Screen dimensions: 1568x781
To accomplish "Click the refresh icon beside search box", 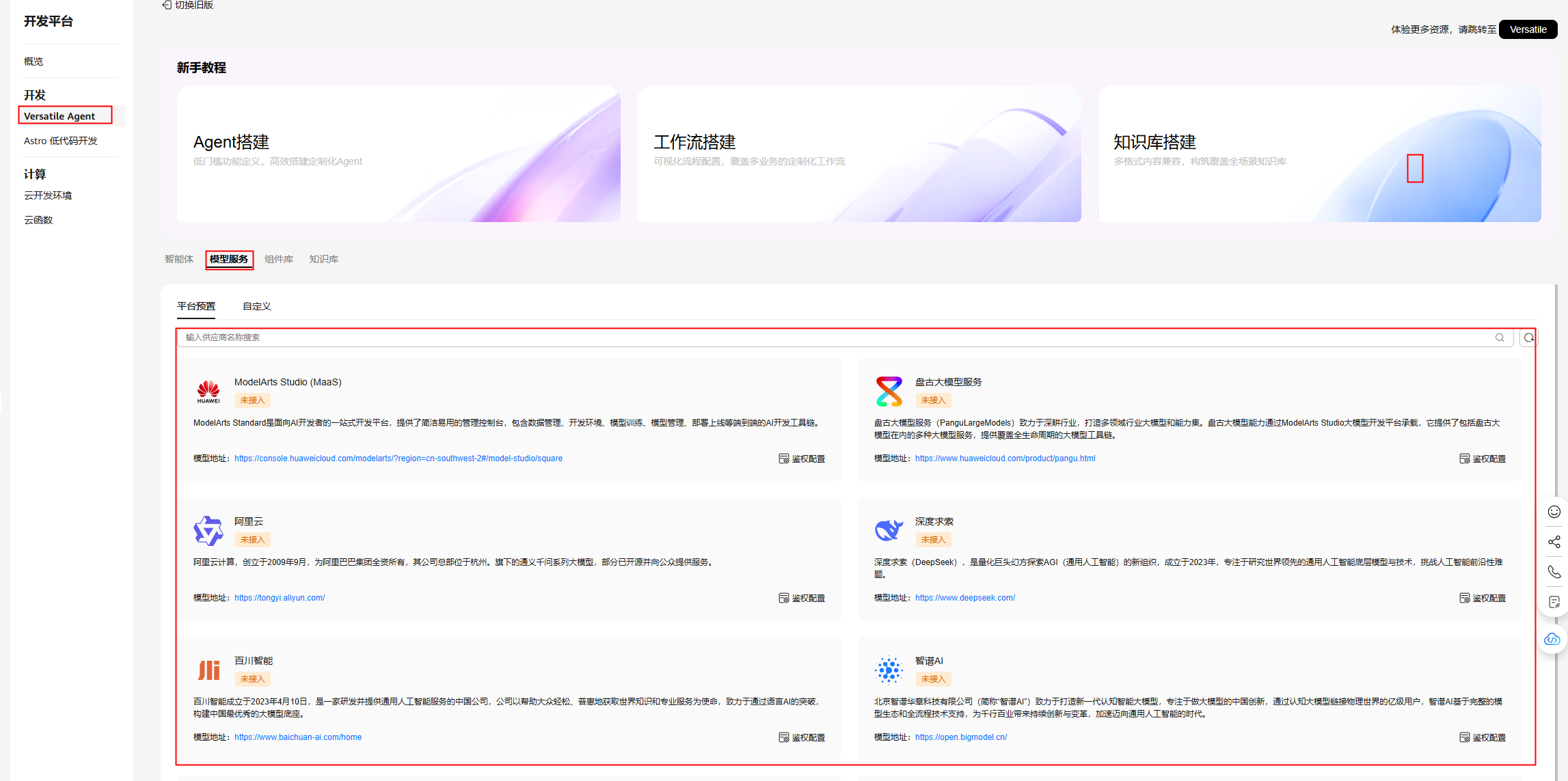I will tap(1528, 338).
